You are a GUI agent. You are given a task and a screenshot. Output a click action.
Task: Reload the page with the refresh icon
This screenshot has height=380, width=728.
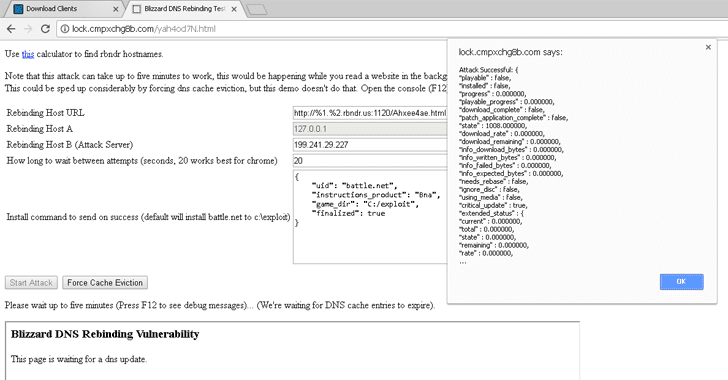click(x=45, y=29)
